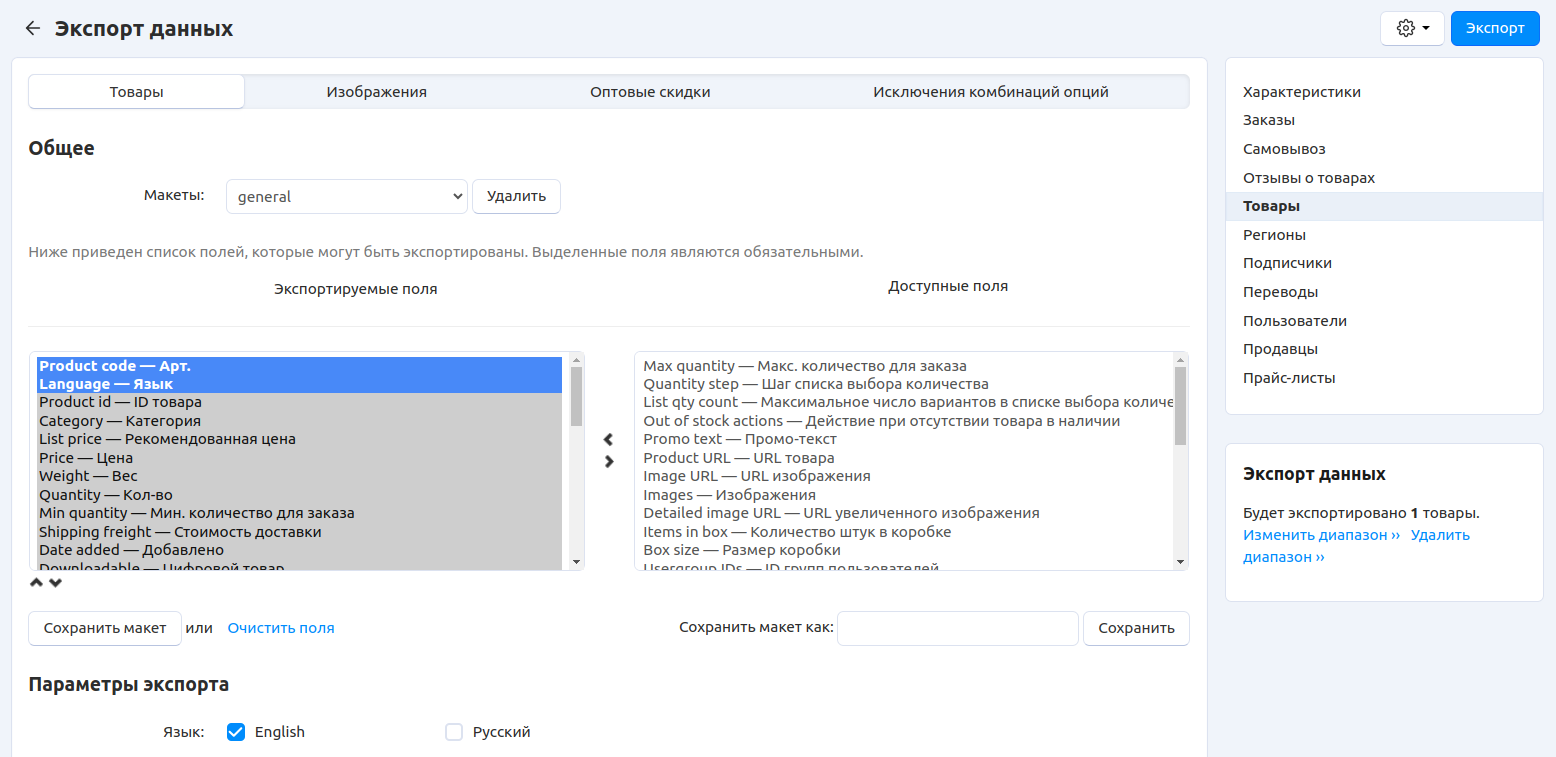Enable the Русский language checkbox

click(x=454, y=732)
